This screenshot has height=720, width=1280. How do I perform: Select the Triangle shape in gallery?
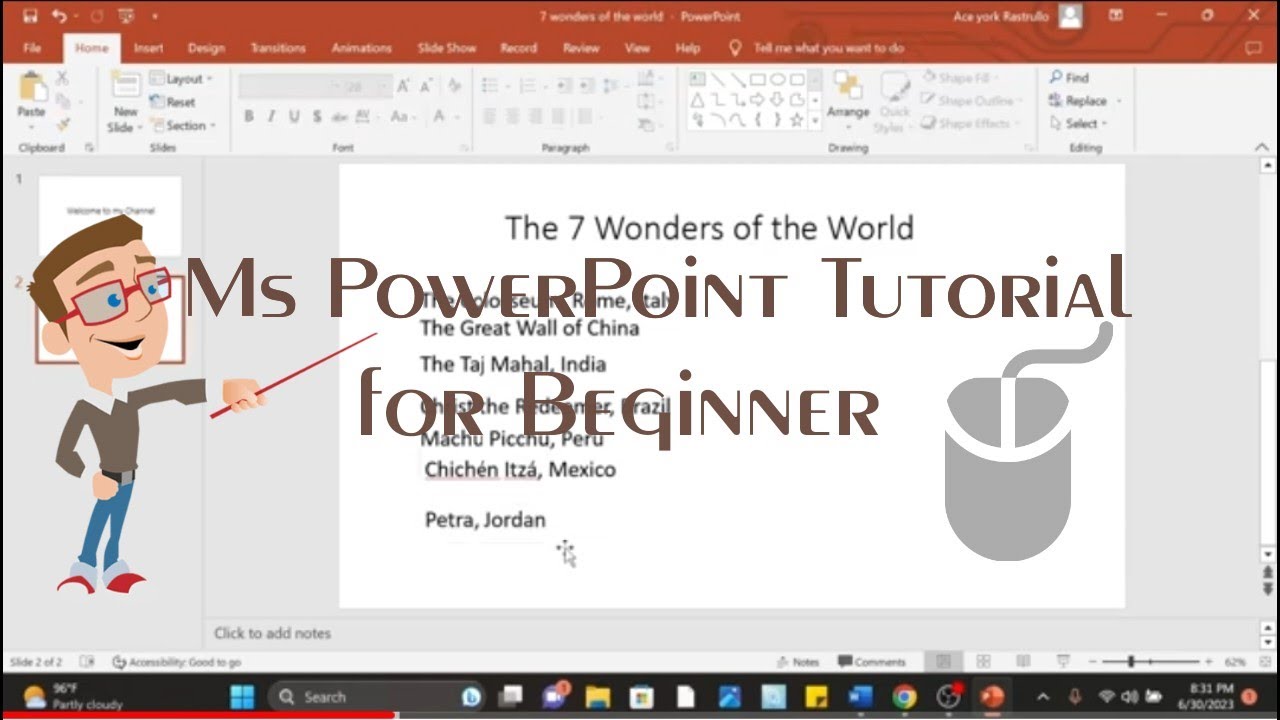698,100
